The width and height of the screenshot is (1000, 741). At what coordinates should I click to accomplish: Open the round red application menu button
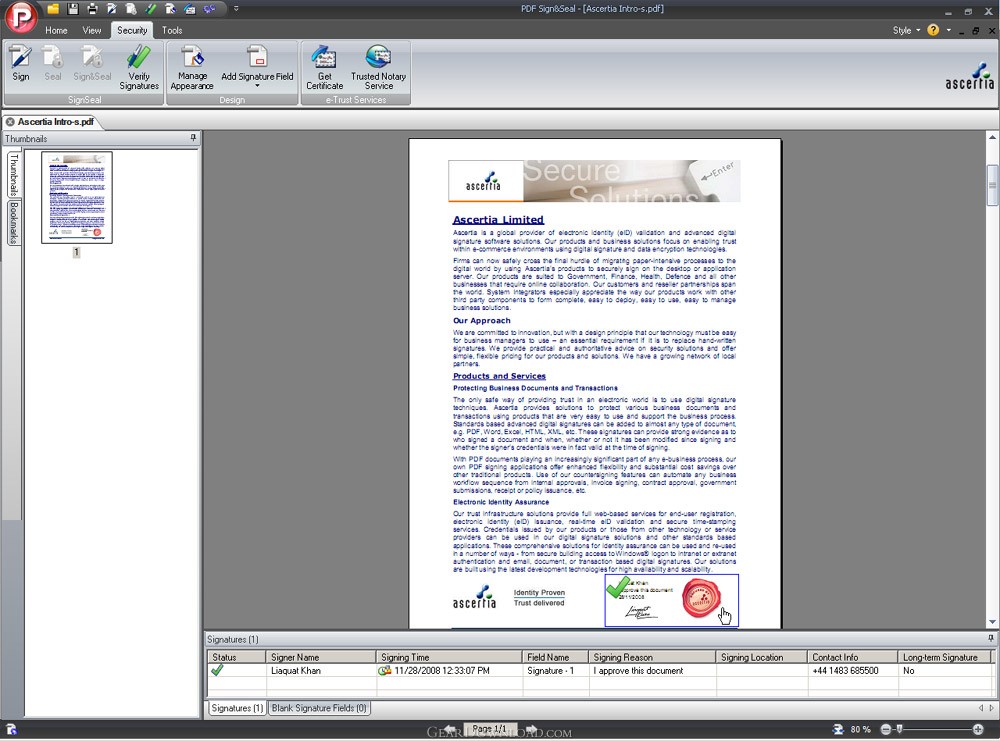coord(20,17)
